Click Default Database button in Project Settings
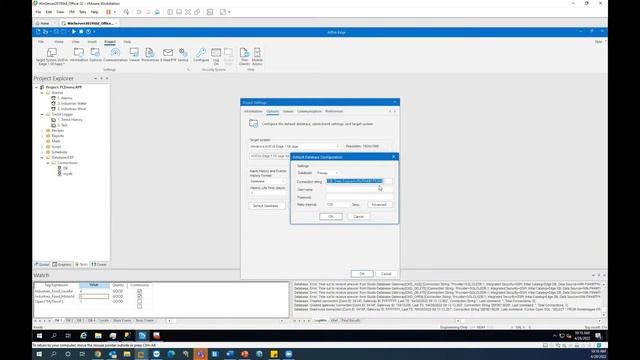 point(266,206)
